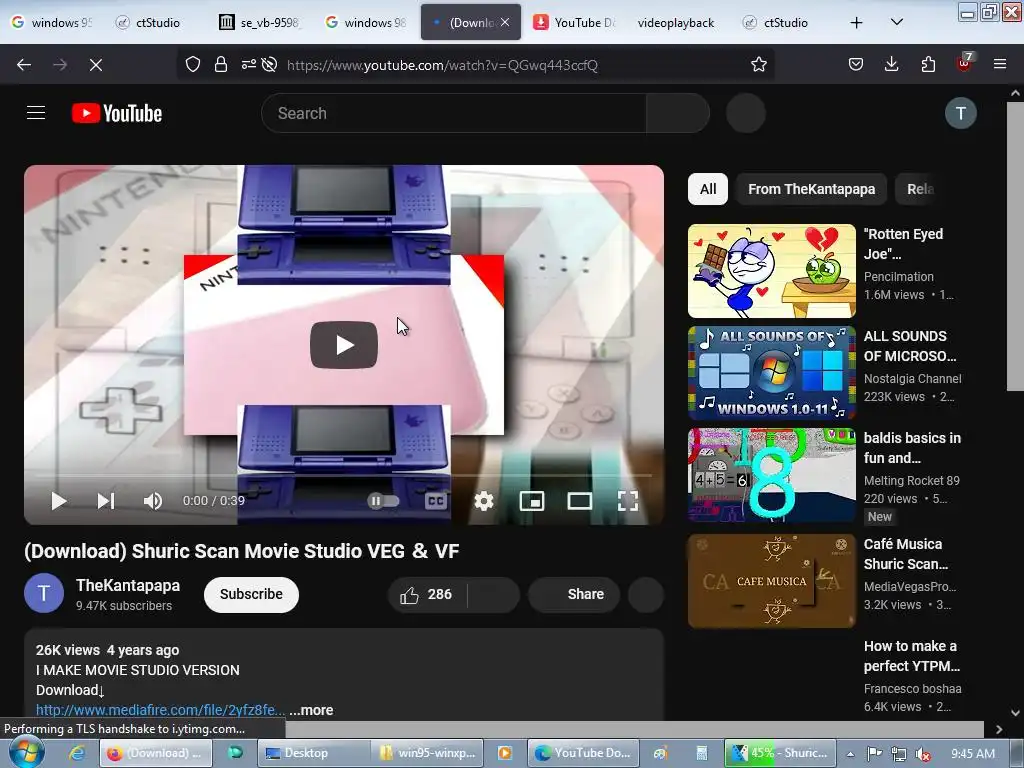1024x768 pixels.
Task: Stop loading the page
Action: click(x=95, y=64)
